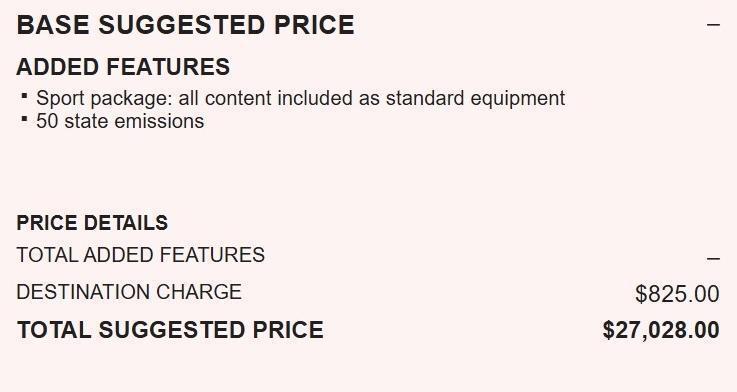Click the TOTAL ADDED FEATURES label

click(x=141, y=255)
